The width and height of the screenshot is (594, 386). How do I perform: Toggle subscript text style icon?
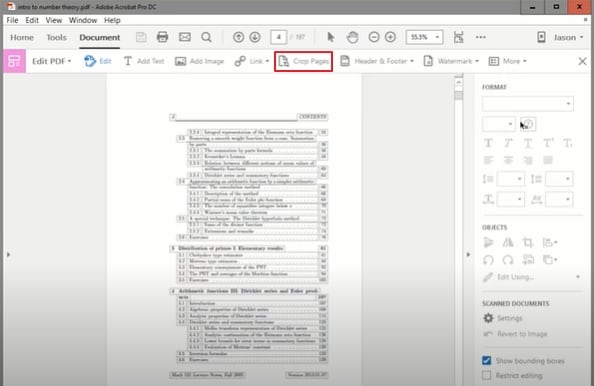(567, 143)
